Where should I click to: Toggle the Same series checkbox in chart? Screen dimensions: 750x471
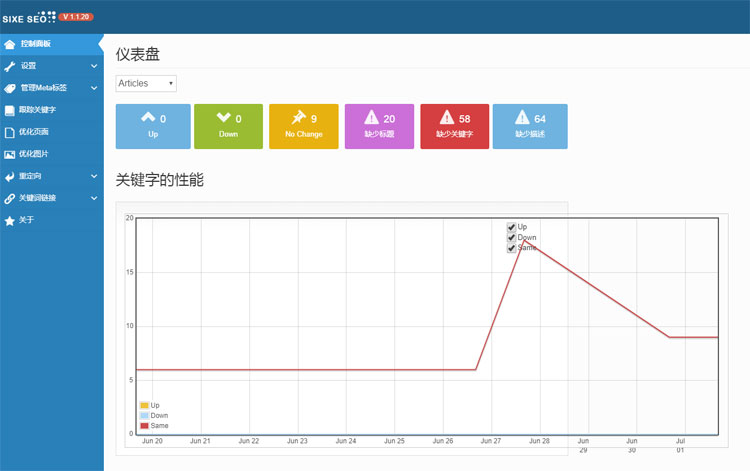512,247
